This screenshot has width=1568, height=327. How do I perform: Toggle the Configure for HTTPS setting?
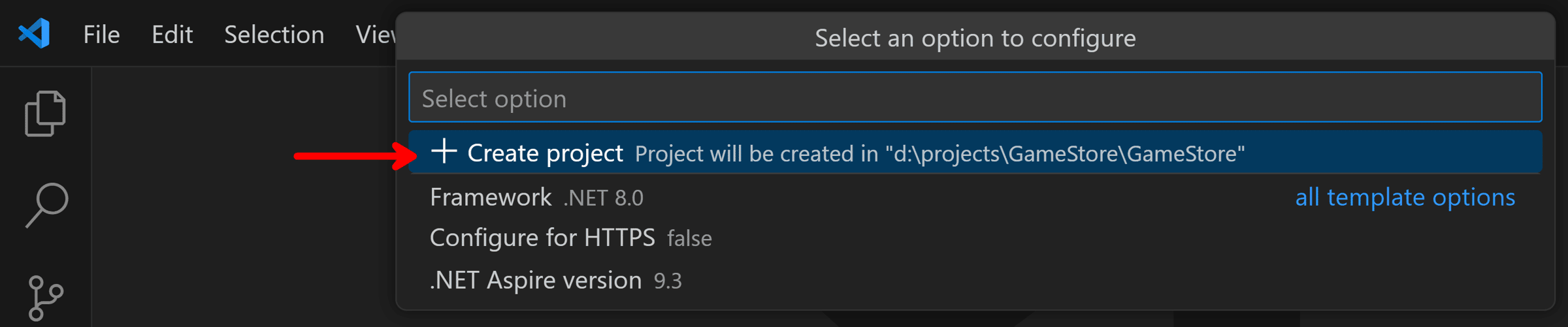975,238
